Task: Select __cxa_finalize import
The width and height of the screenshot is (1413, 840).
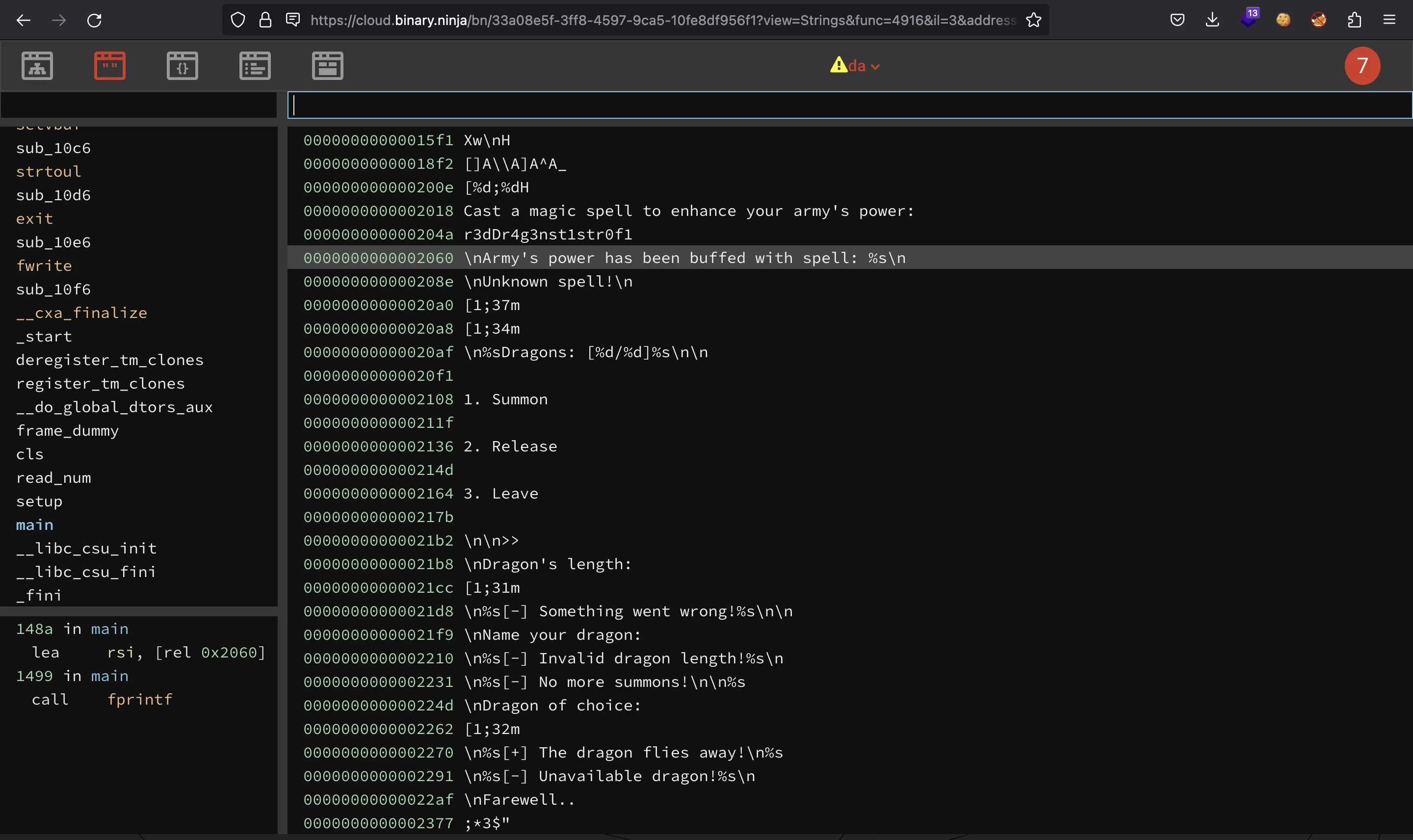Action: coord(81,313)
